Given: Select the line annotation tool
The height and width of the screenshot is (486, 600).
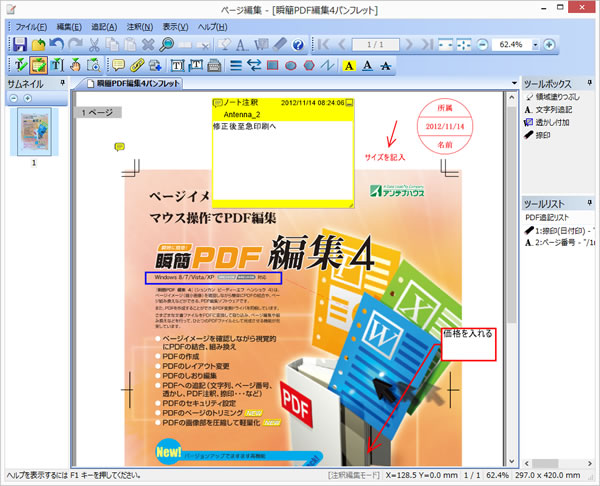Looking at the screenshot, I should [x=236, y=66].
